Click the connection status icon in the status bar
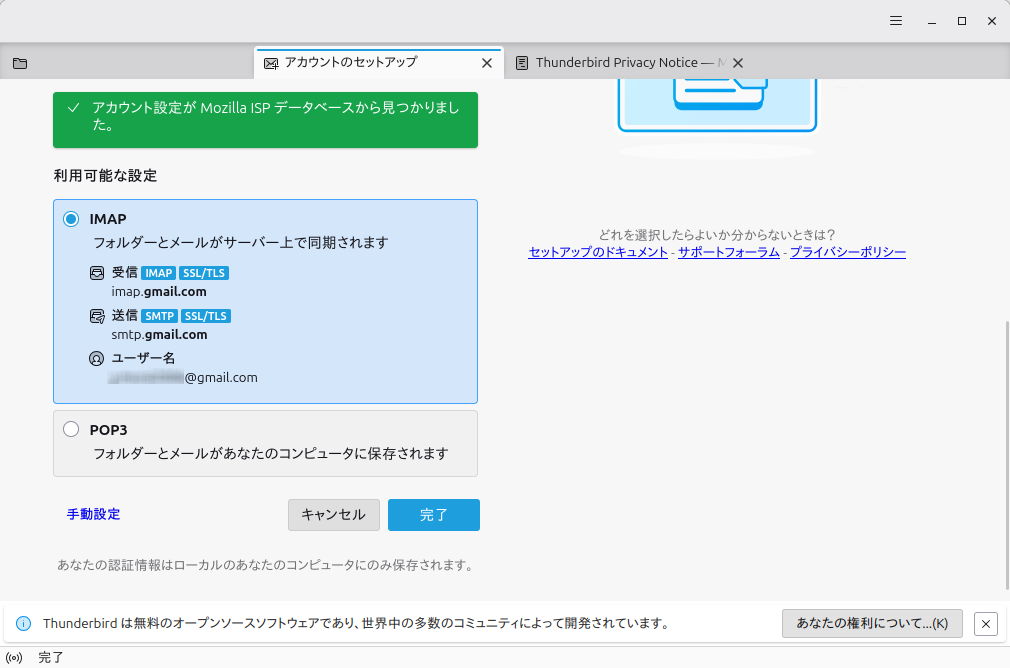This screenshot has height=668, width=1010. coord(14,657)
